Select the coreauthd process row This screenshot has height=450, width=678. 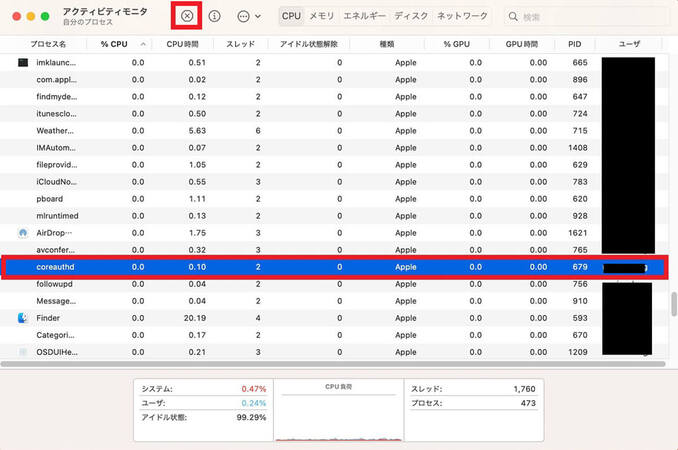pyautogui.click(x=334, y=267)
